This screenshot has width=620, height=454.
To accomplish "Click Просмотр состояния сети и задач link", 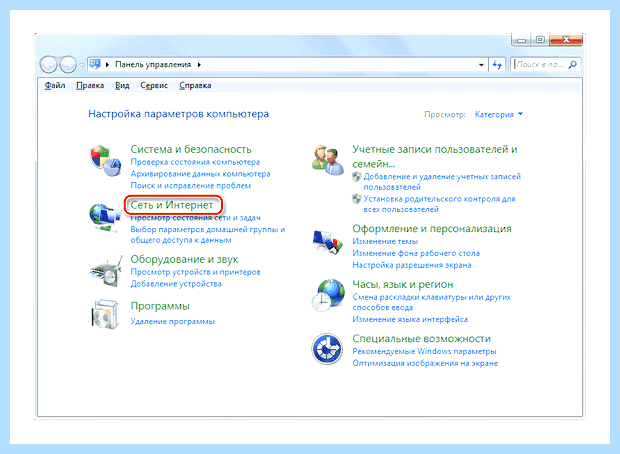I will (195, 218).
